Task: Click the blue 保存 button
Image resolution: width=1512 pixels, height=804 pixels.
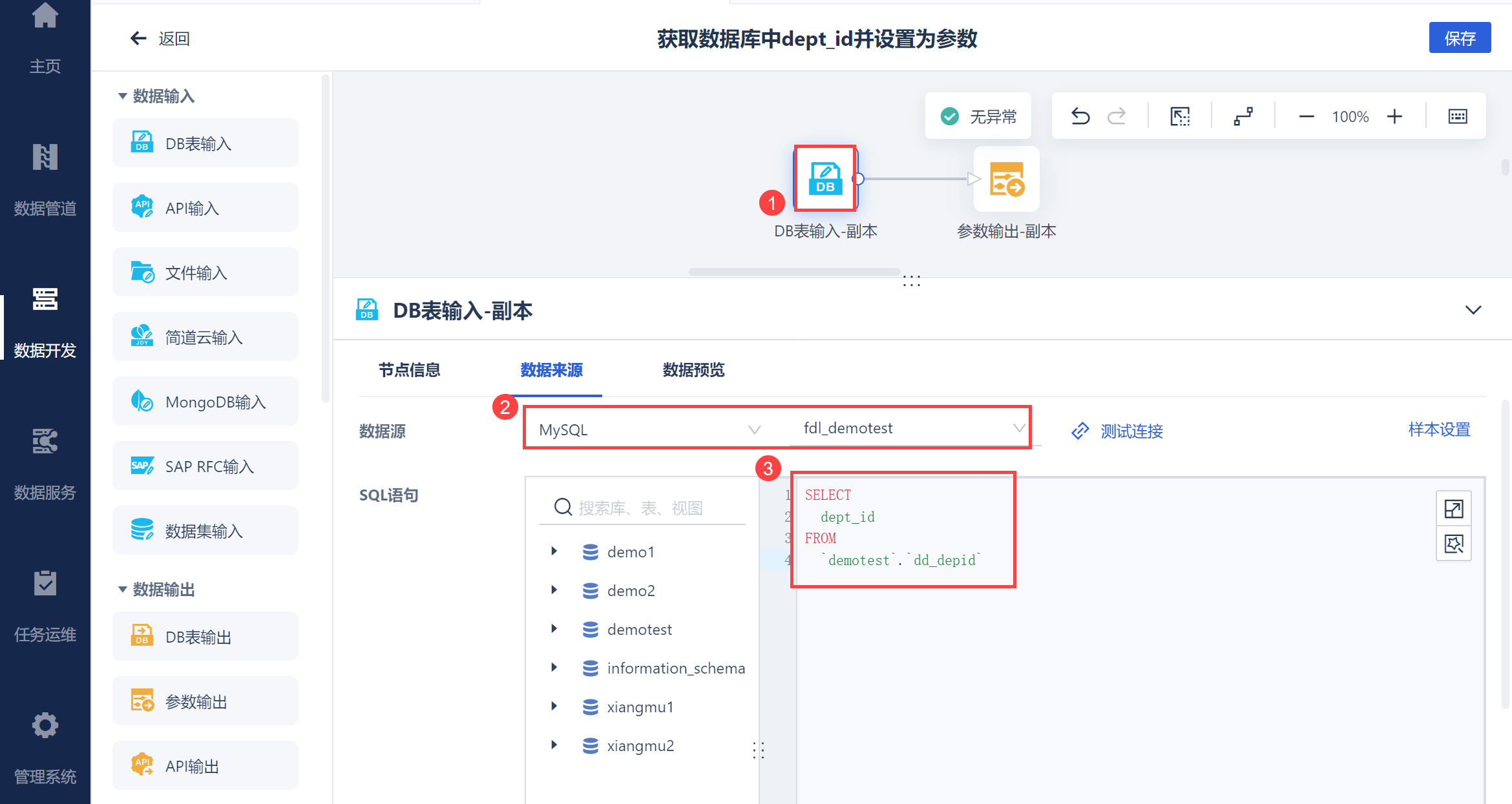Action: pyautogui.click(x=1459, y=38)
